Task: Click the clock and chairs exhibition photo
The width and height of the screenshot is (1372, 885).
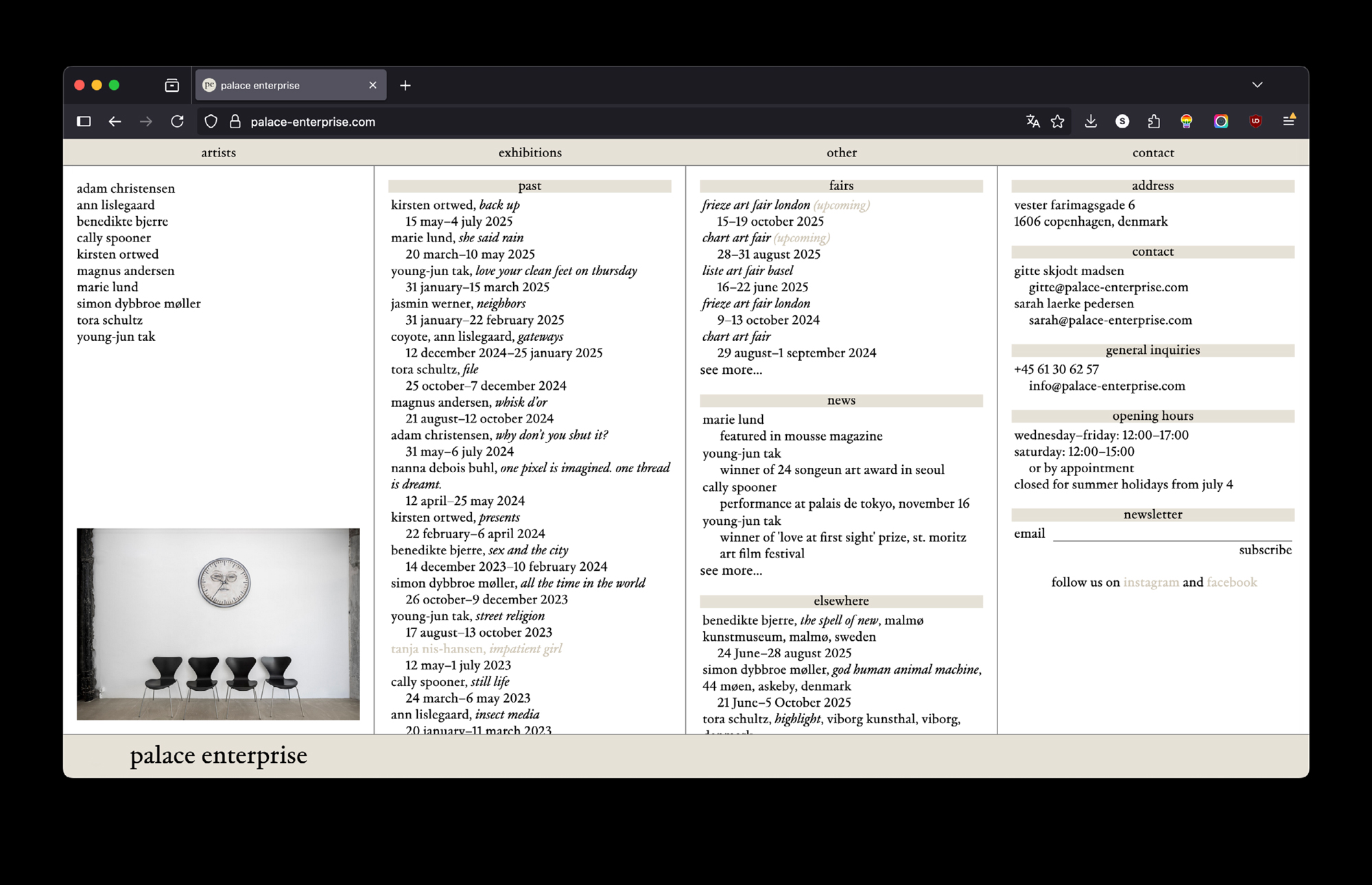Action: pyautogui.click(x=218, y=624)
